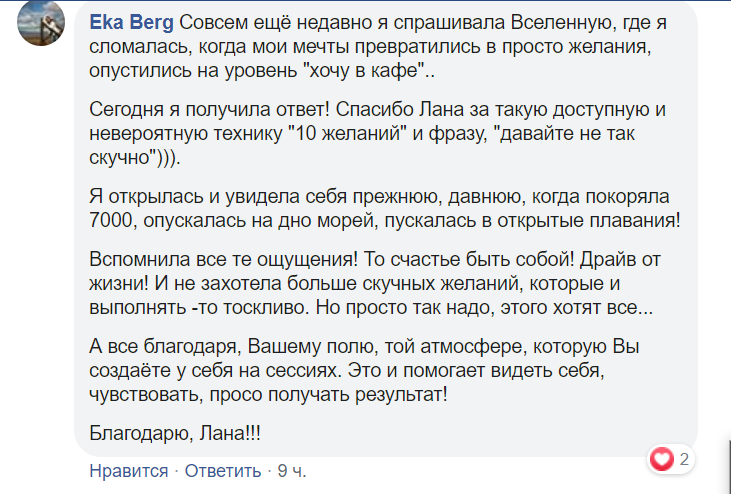Click the closing line Благодарю, Лана!!!
731x494 pixels.
(175, 433)
